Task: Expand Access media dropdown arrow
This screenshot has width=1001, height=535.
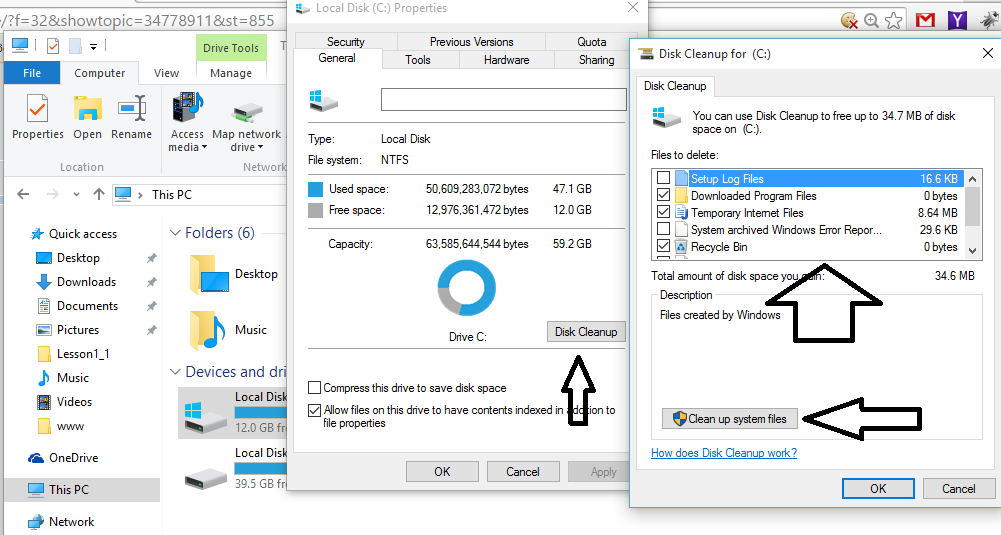Action: click(204, 147)
